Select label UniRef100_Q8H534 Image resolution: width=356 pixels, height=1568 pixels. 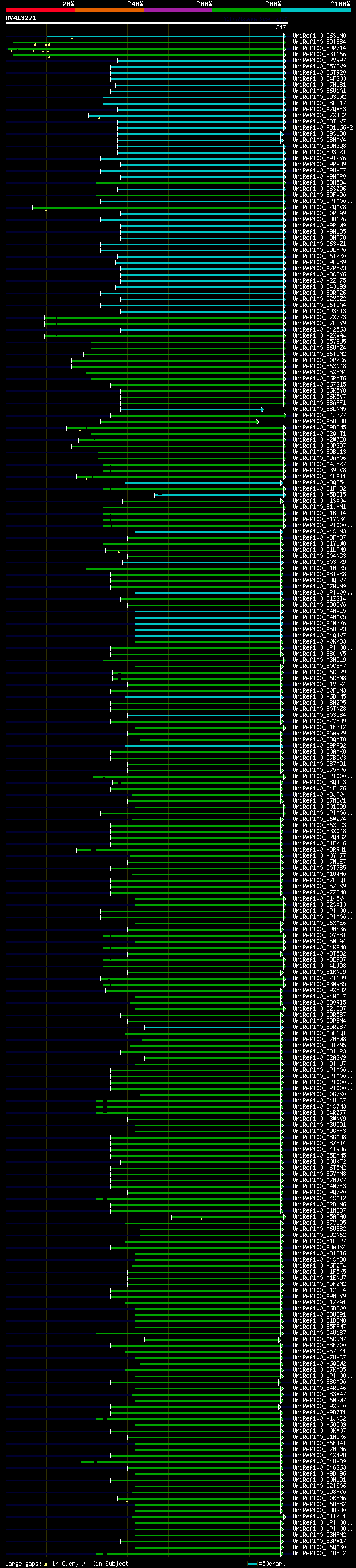[x=319, y=182]
